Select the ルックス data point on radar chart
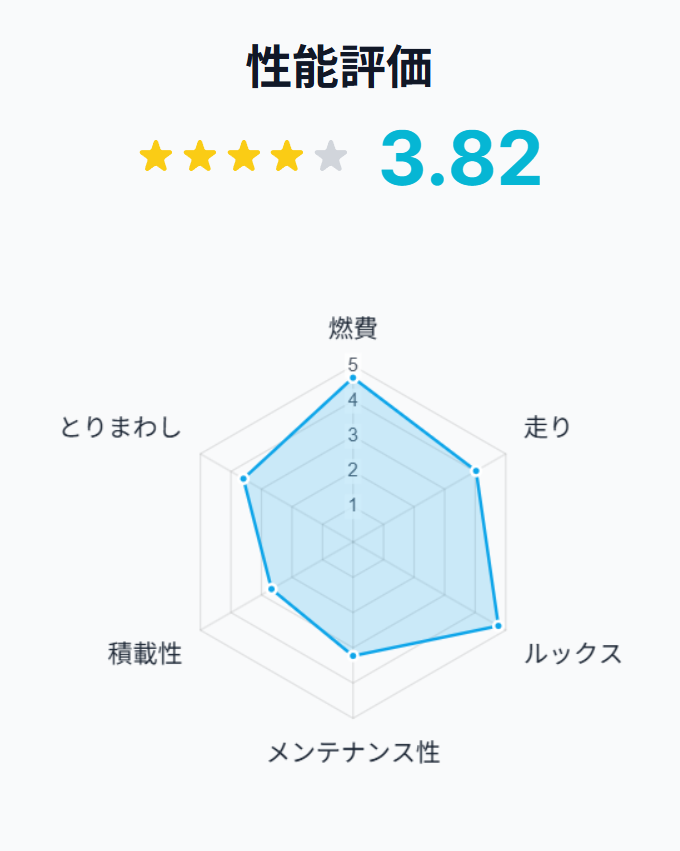 (x=498, y=626)
